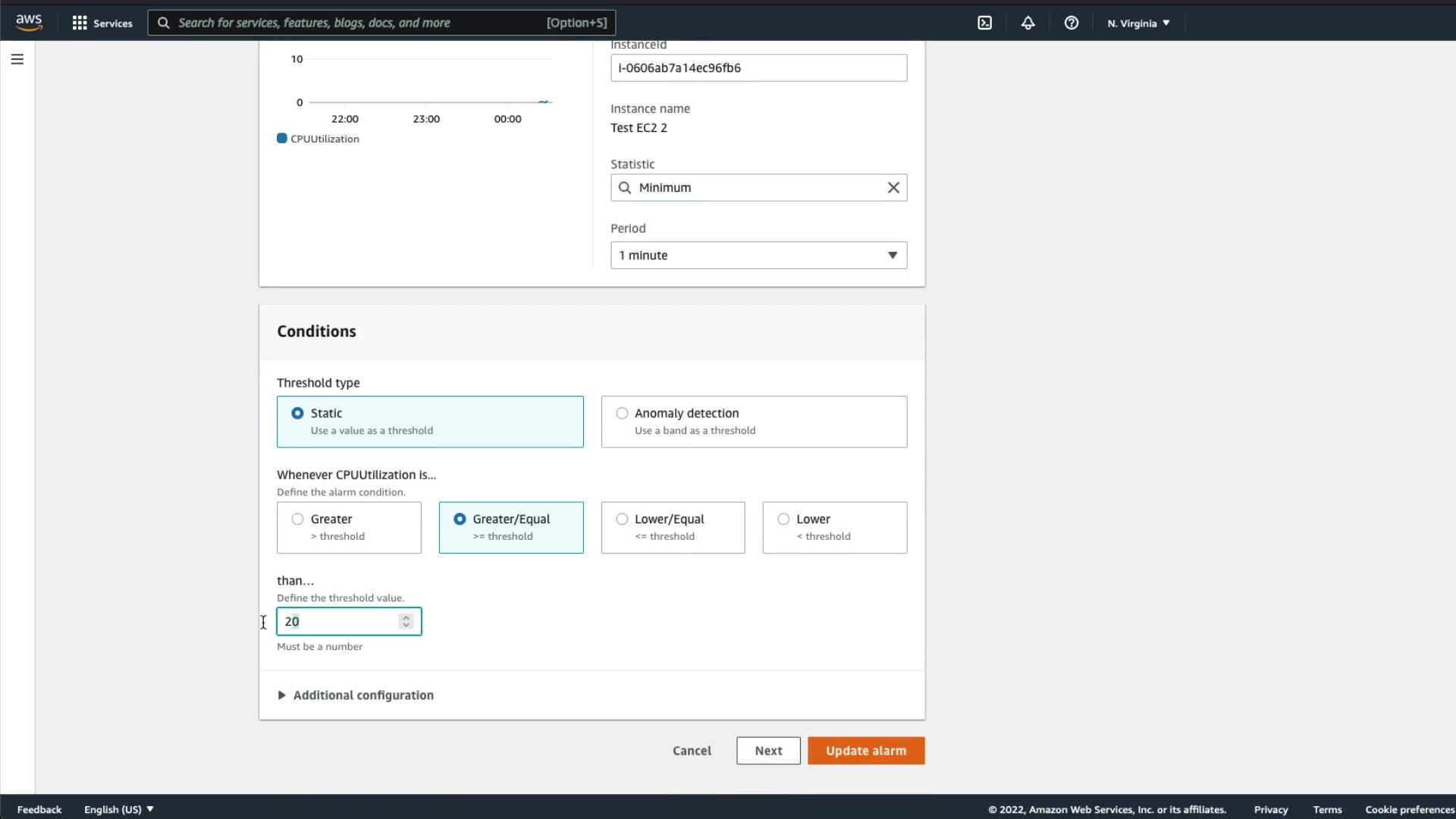This screenshot has height=819, width=1456.
Task: Choose the Greater than threshold option
Action: (x=298, y=519)
